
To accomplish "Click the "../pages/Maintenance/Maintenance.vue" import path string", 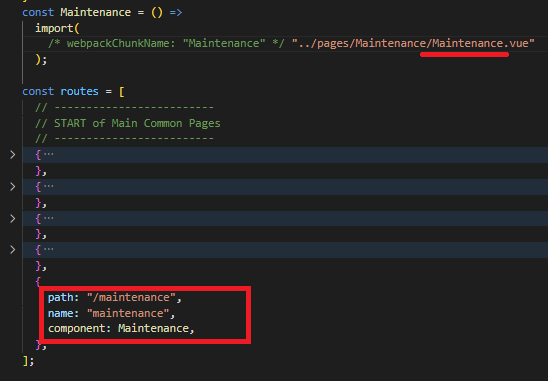I will 413,44.
